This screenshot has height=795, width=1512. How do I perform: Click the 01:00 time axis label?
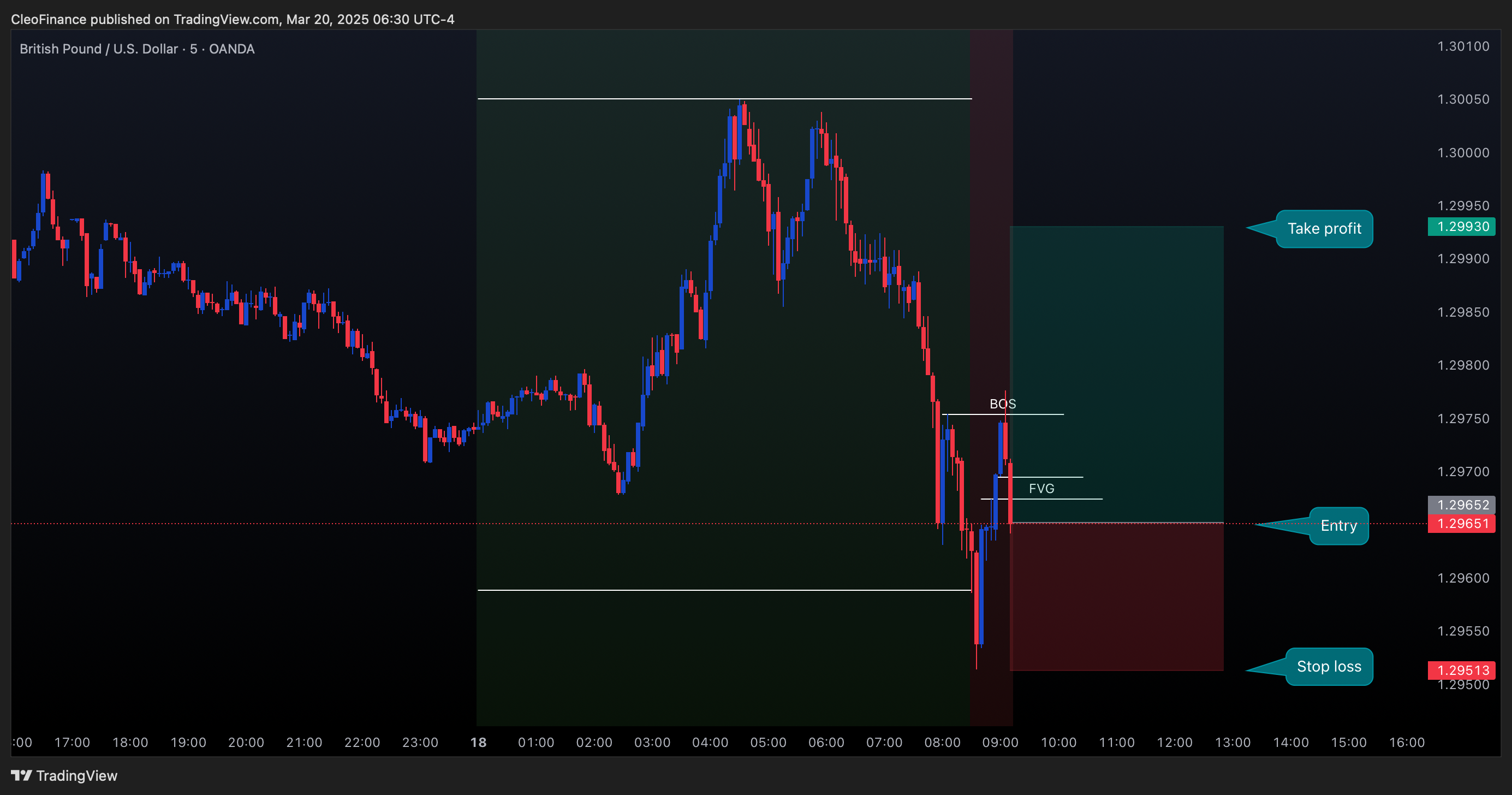pos(536,742)
